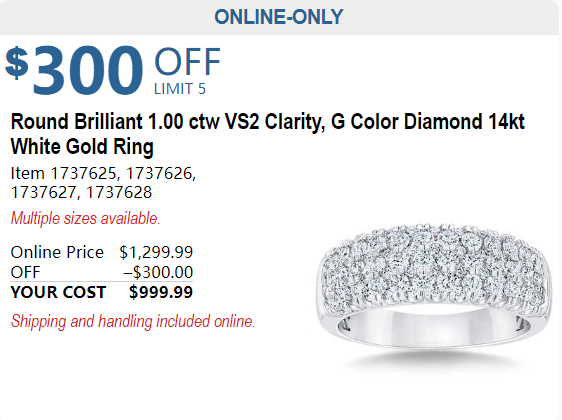Open the Round Brilliant diamond ring title
This screenshot has width=562, height=420.
click(268, 134)
